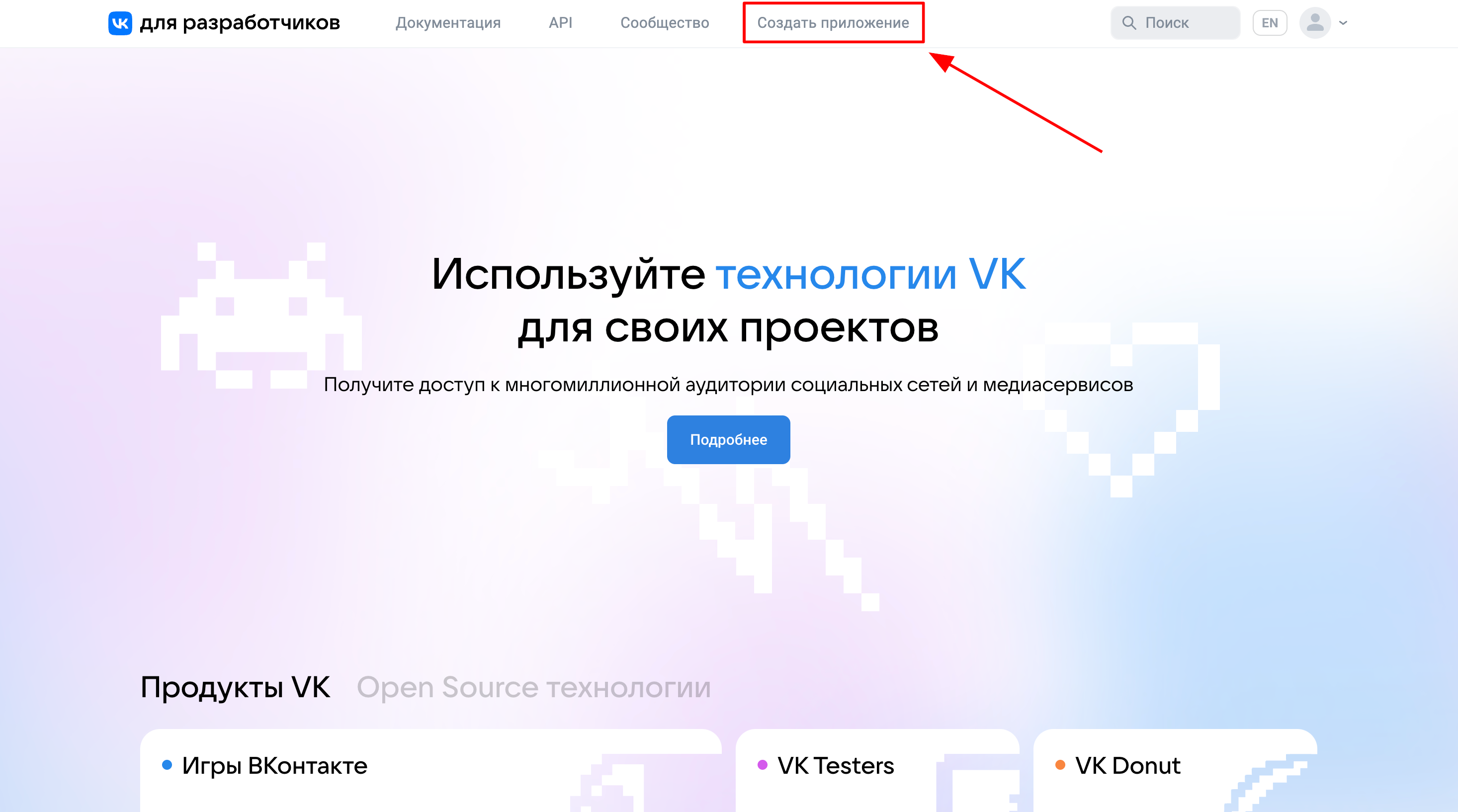Click into the Поиск search field
This screenshot has height=812, width=1458.
1175,23
